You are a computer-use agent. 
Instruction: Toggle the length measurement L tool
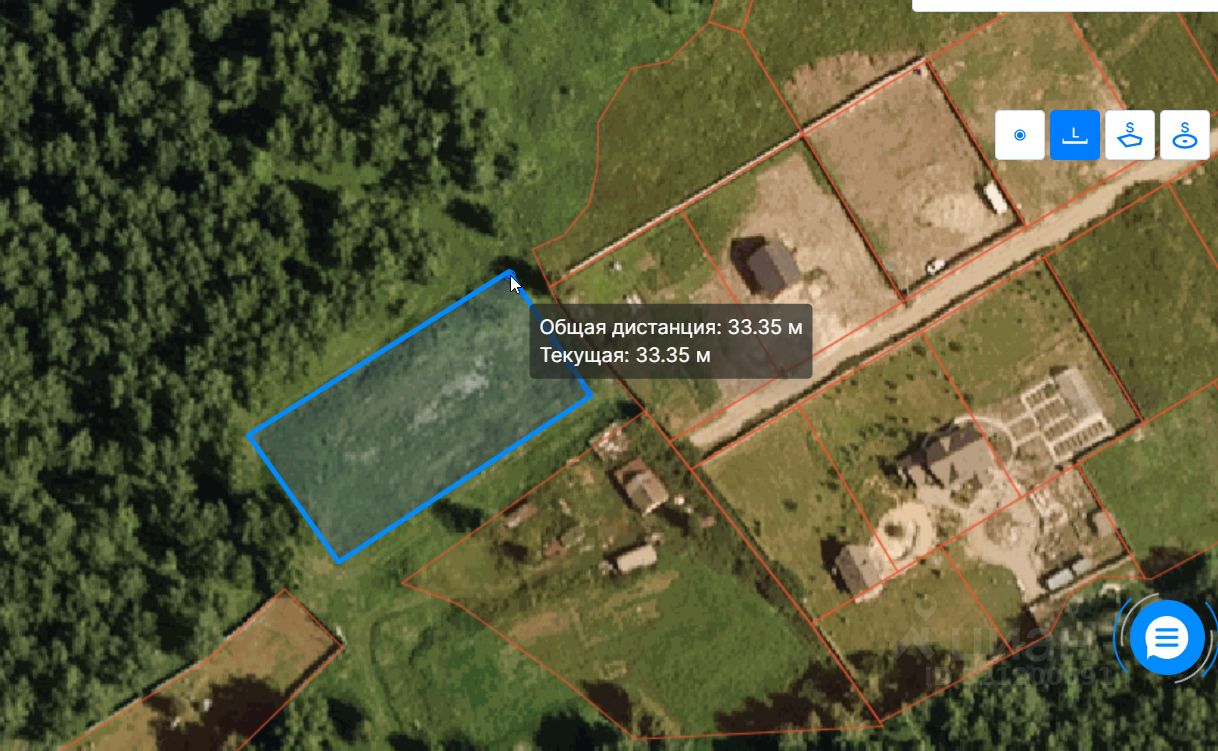[x=1075, y=135]
